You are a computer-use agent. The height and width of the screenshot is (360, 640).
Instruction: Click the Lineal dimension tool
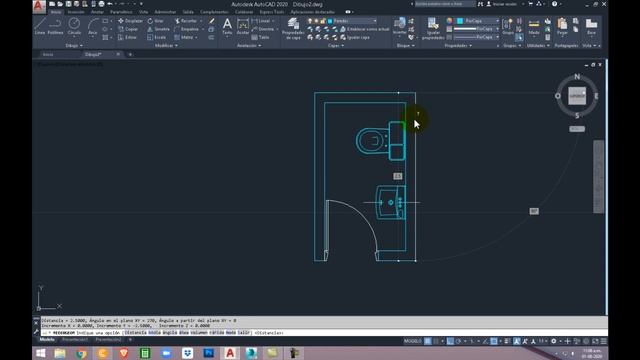(261, 21)
